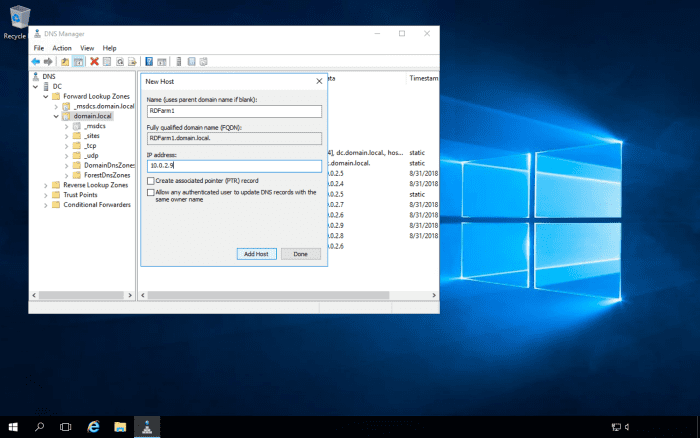Expand the Trust Points node
Viewport: 700px width, 438px height.
(x=46, y=195)
